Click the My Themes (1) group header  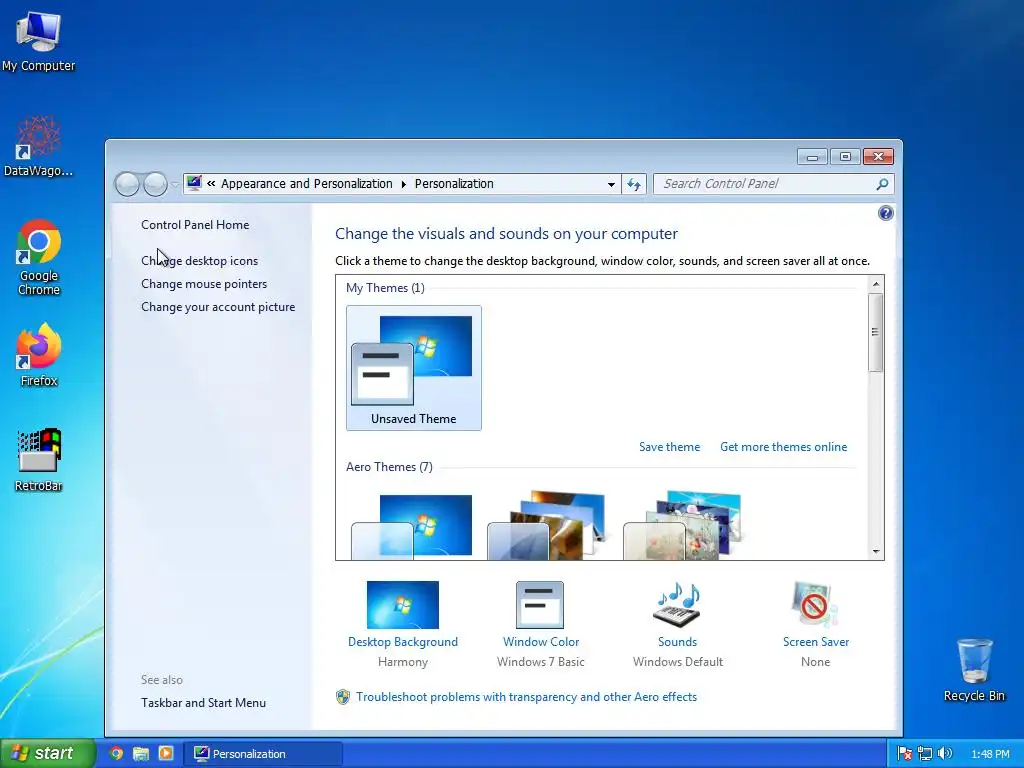(x=385, y=288)
